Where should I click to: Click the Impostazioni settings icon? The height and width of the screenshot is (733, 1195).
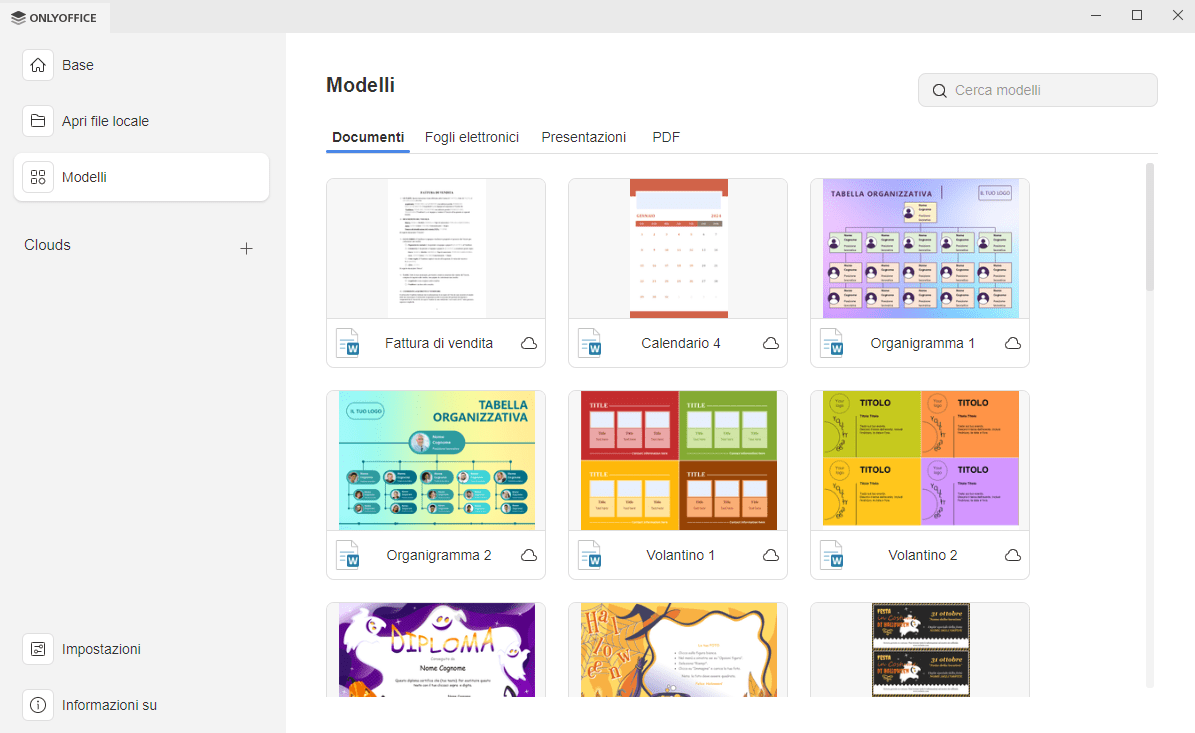[x=38, y=649]
